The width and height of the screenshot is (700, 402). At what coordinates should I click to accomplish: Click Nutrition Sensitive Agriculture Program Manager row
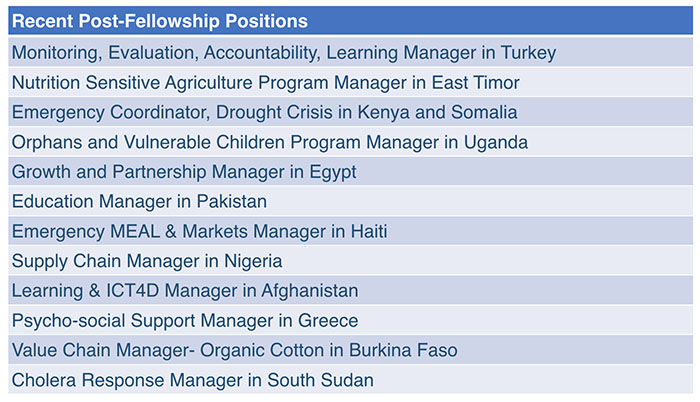tap(350, 82)
